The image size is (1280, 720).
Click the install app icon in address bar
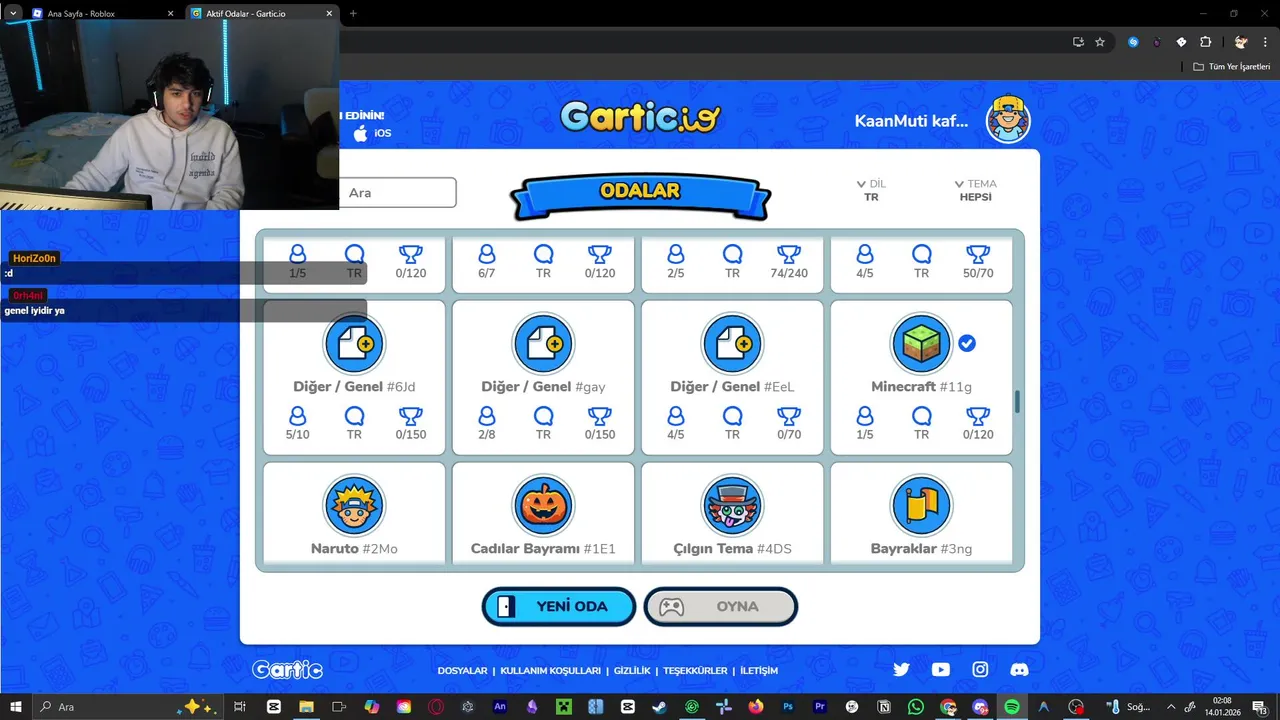coord(1078,42)
